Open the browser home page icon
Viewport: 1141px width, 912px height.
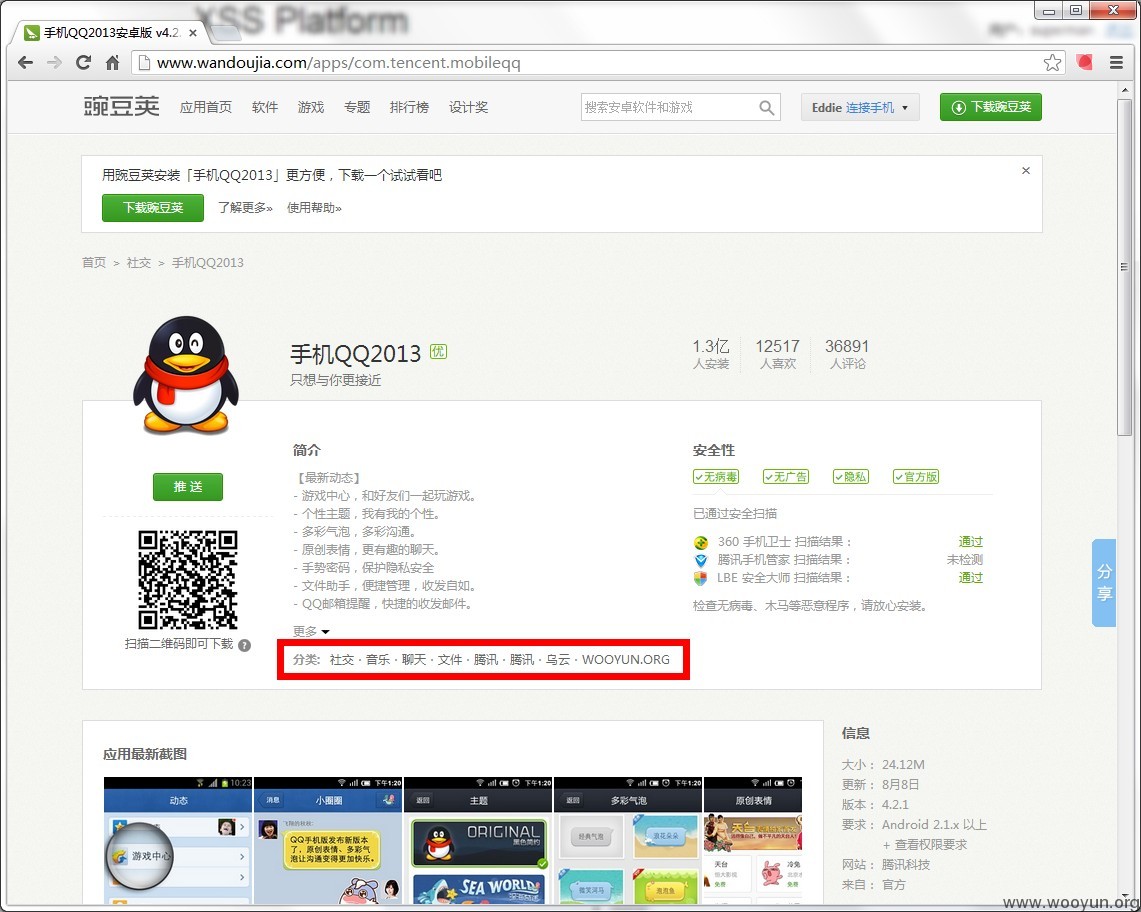(112, 63)
